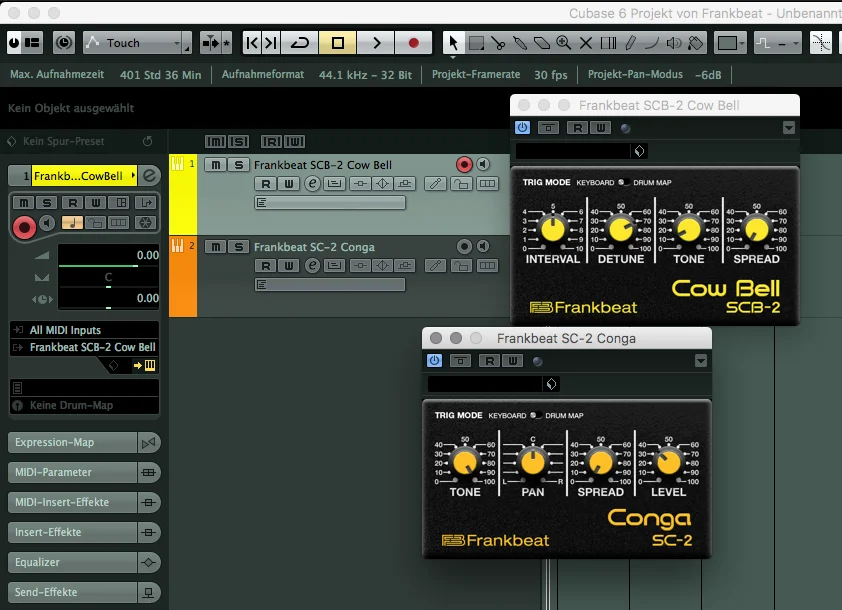Click the Conga PAN knob
The image size is (842, 610).
click(x=533, y=462)
